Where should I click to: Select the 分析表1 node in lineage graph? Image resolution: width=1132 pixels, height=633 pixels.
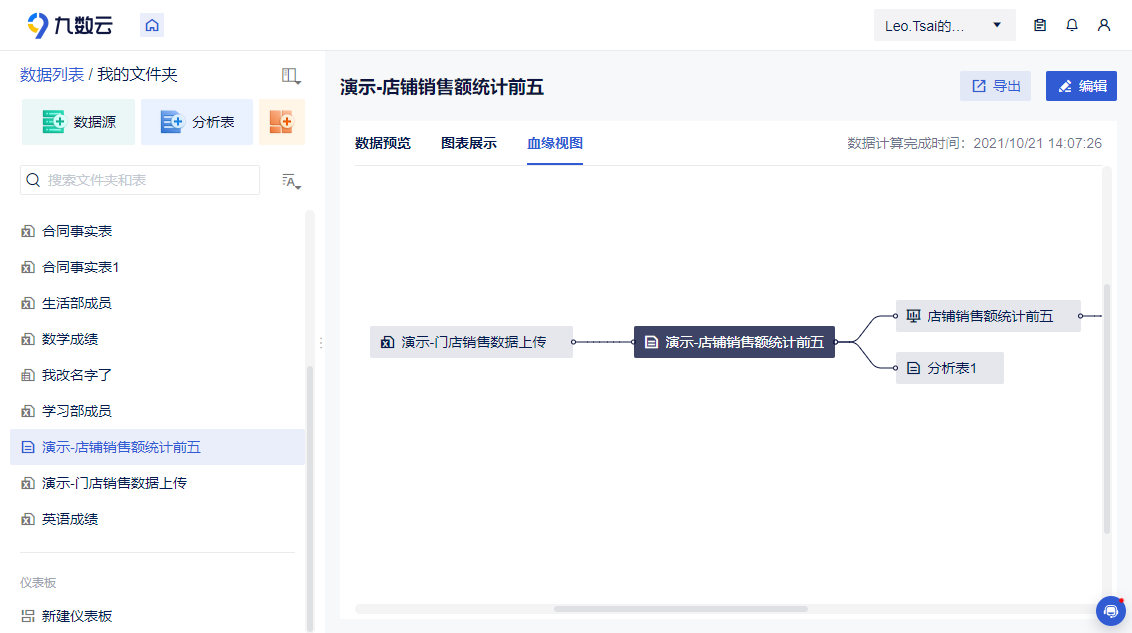point(949,368)
